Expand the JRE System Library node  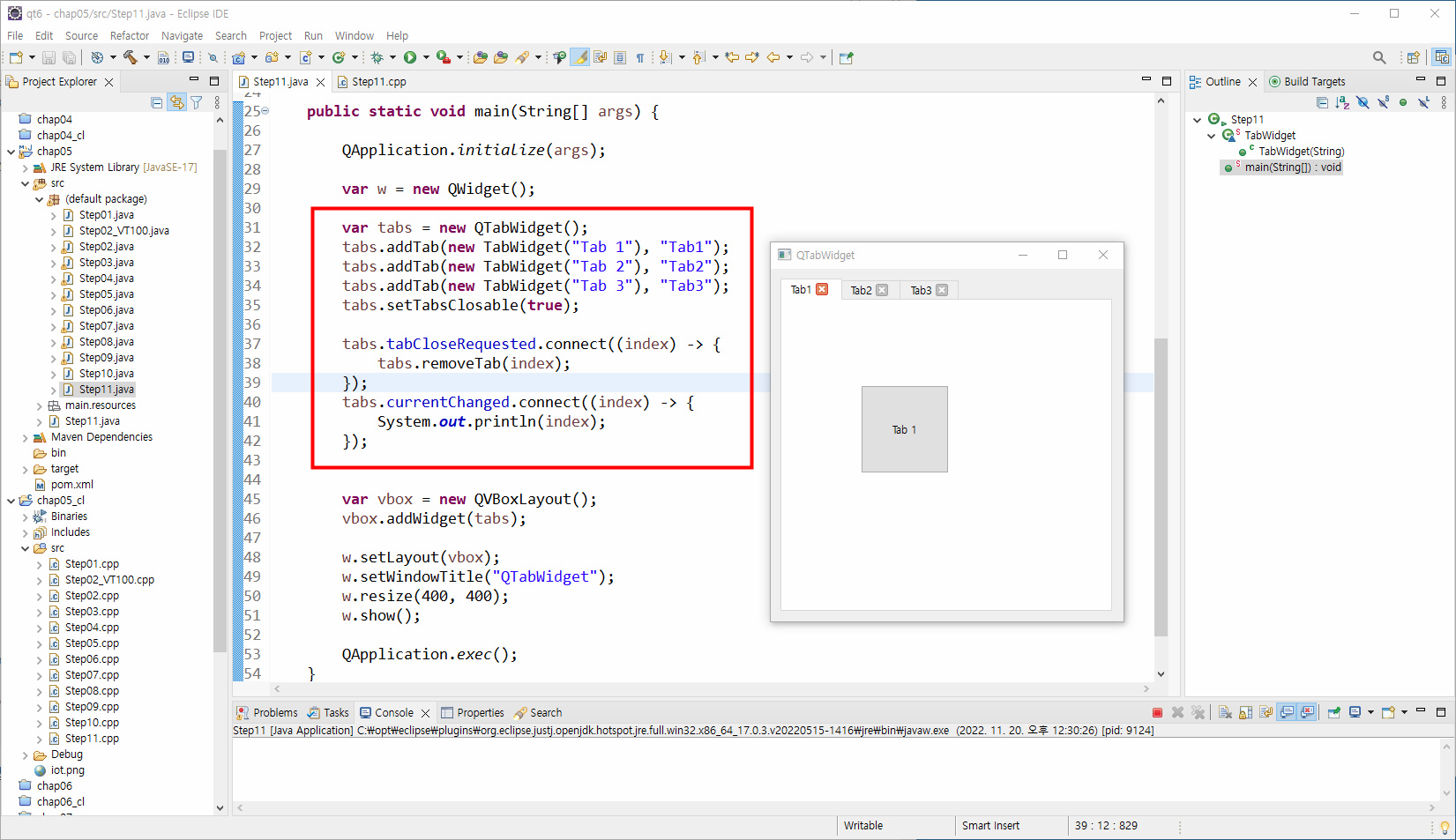coord(26,167)
